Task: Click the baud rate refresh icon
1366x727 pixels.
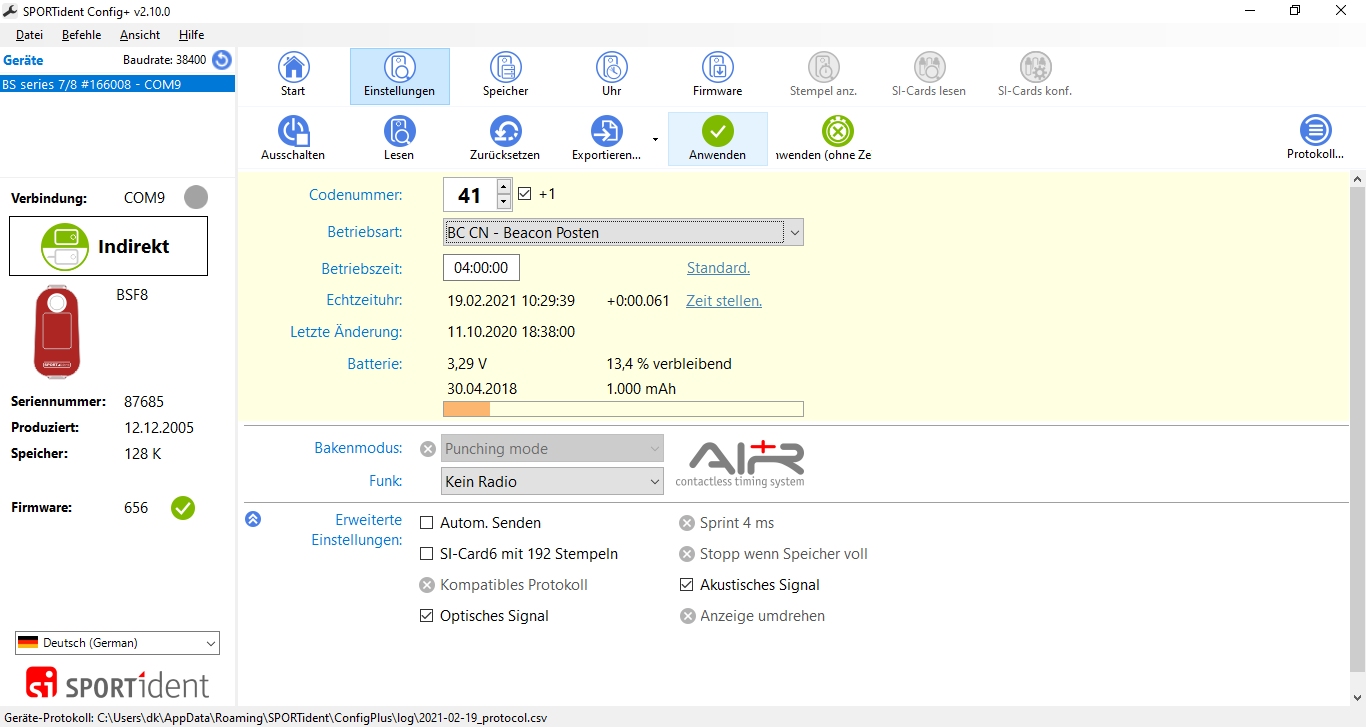Action: point(221,60)
